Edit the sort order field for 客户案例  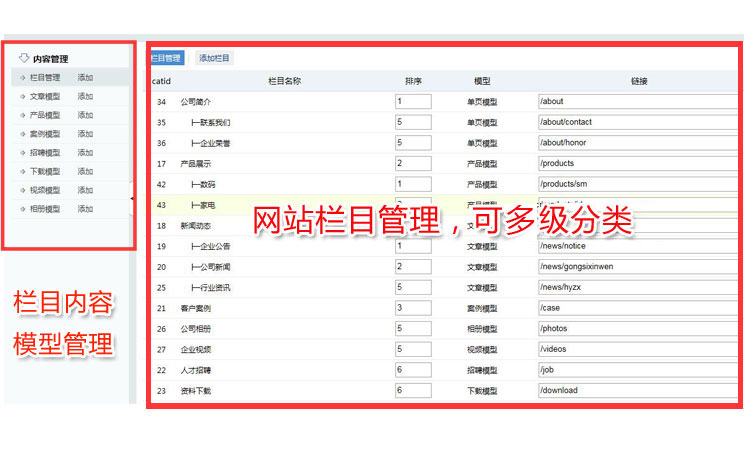tap(413, 307)
